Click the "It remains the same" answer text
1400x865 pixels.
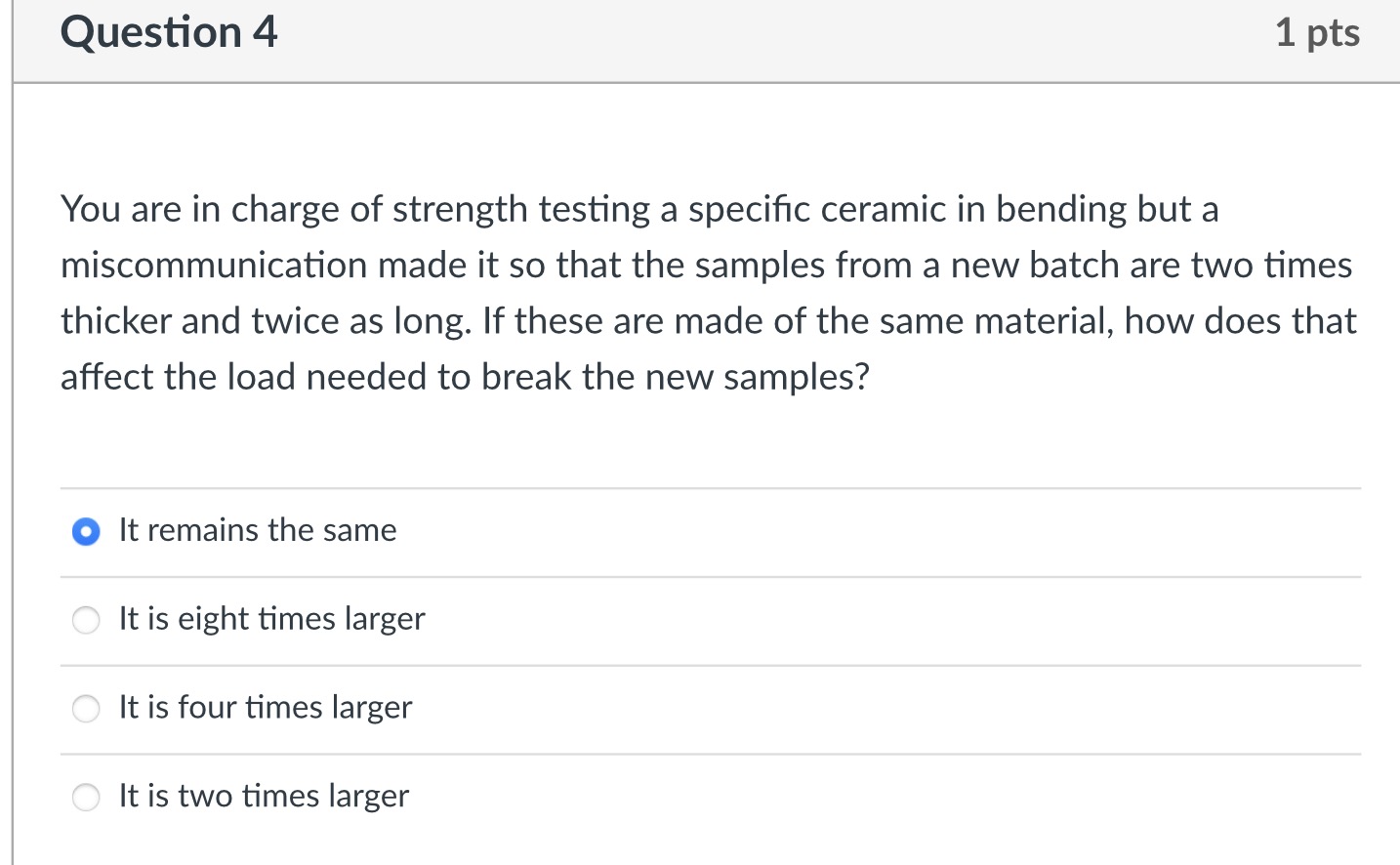click(x=258, y=530)
